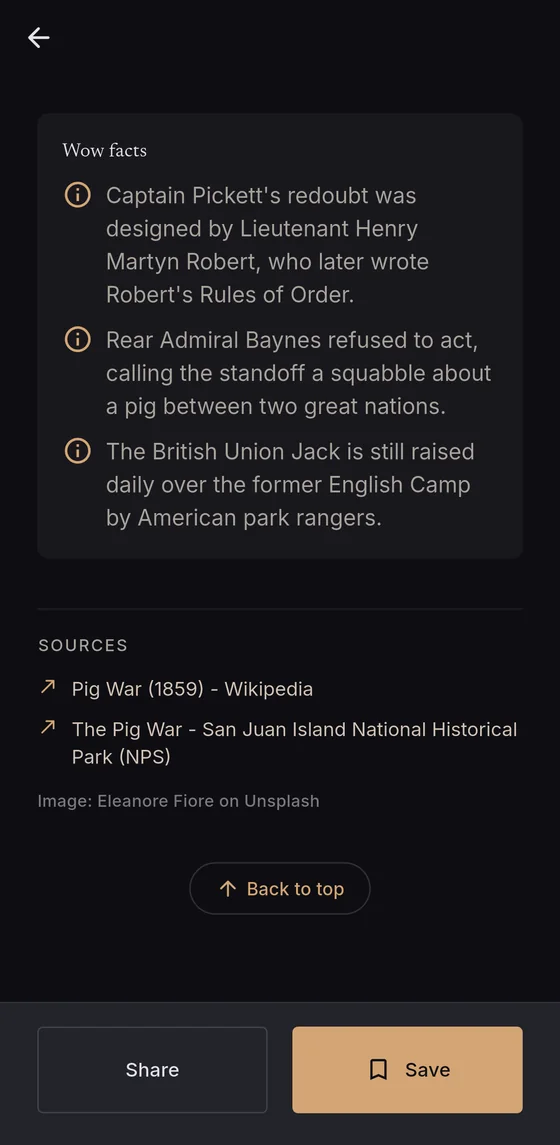Tap the Share button
This screenshot has width=560, height=1145.
153,1070
